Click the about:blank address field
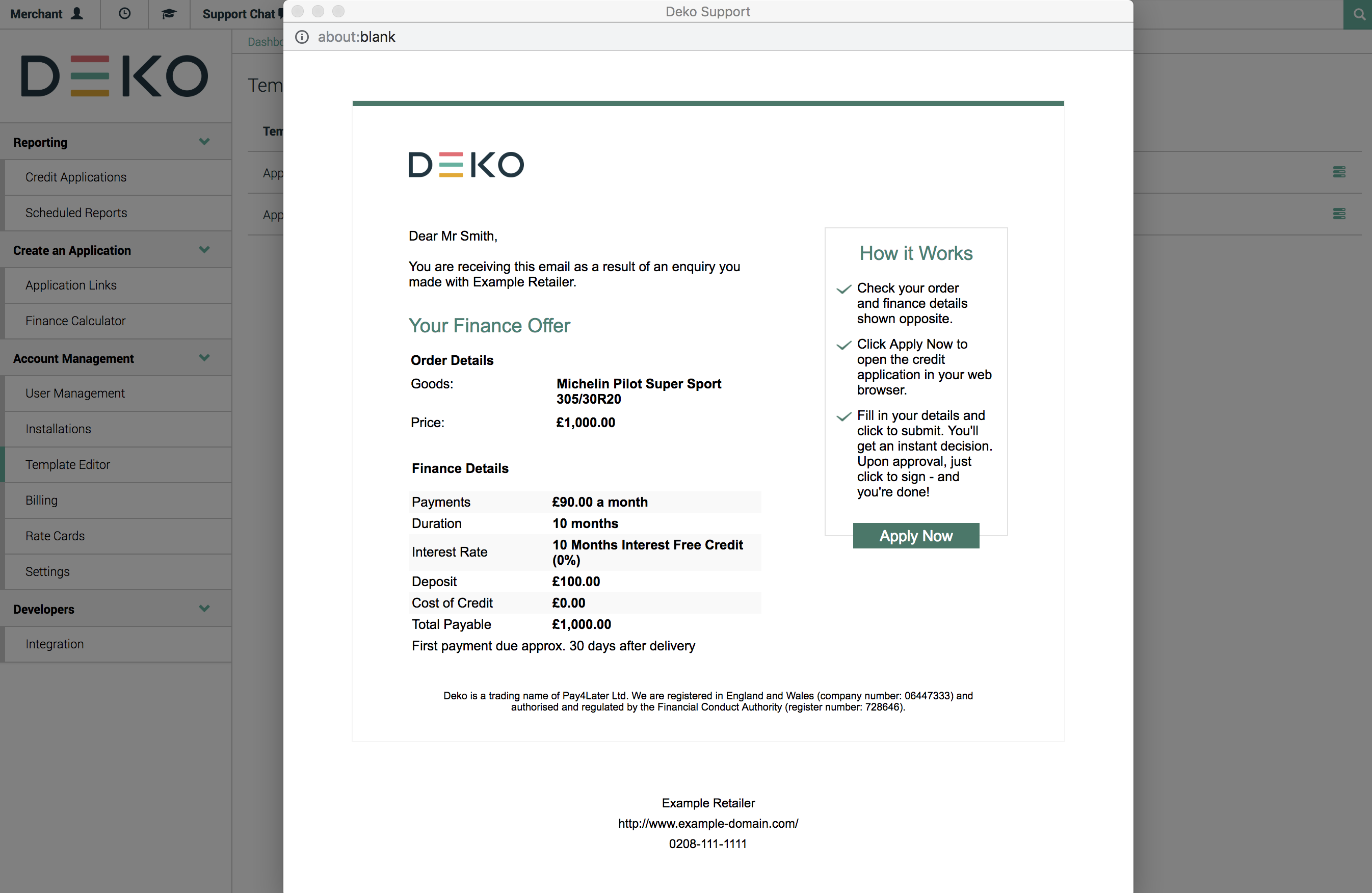Viewport: 1372px width, 893px height. click(356, 37)
